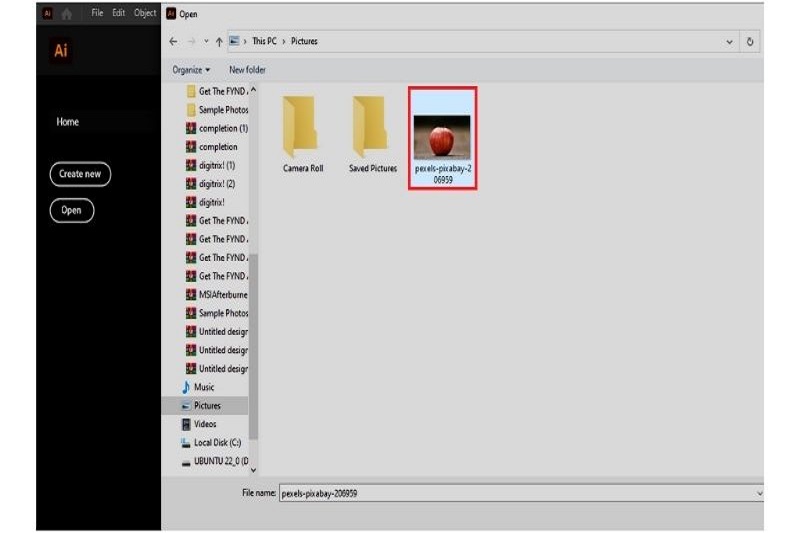Viewport: 800px width, 533px height.
Task: Refresh the folder view
Action: pyautogui.click(x=749, y=42)
